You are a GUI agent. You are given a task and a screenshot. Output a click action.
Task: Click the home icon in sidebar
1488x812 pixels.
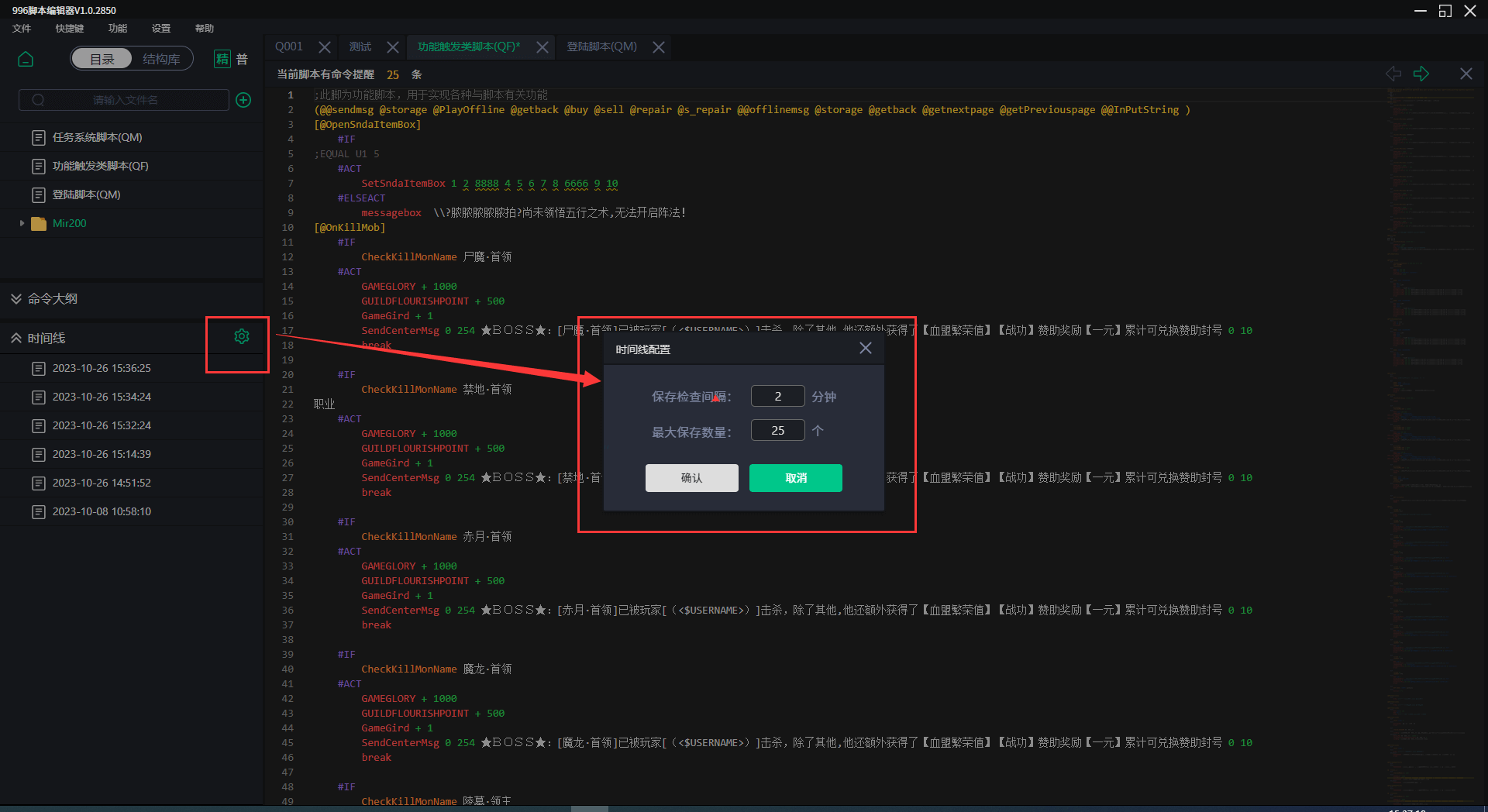point(26,60)
